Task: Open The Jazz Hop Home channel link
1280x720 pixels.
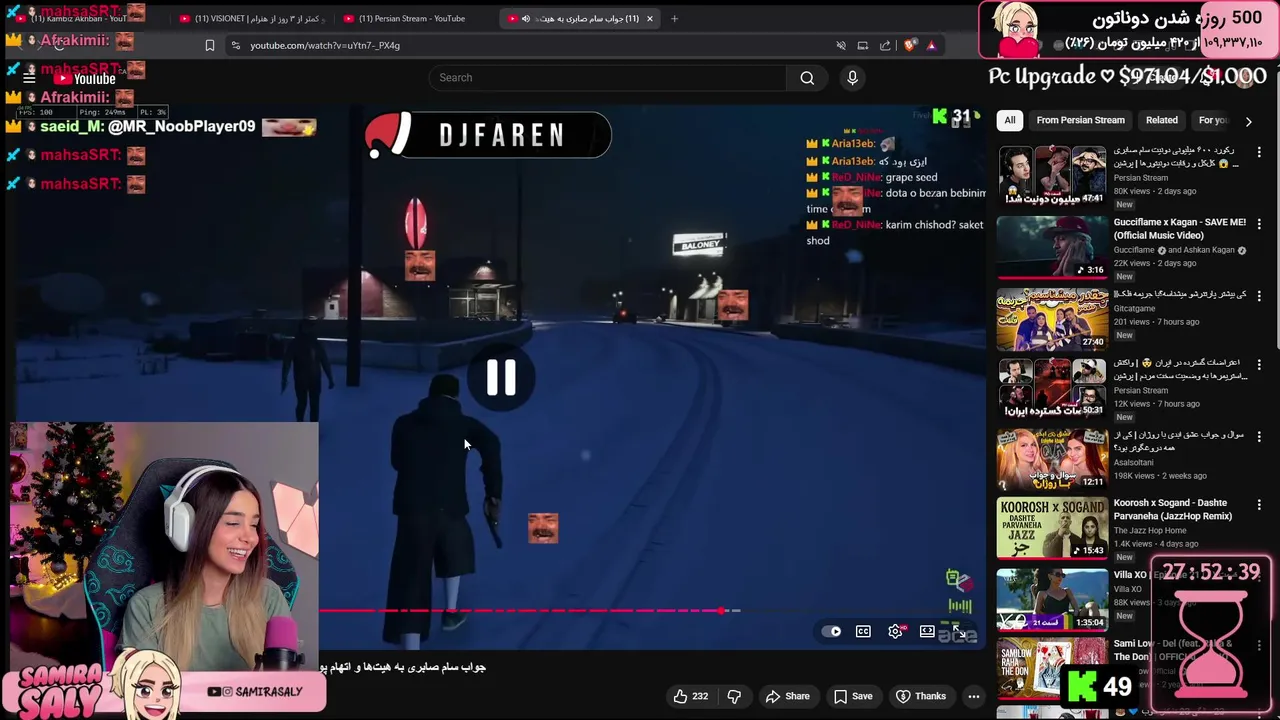Action: 1149,531
